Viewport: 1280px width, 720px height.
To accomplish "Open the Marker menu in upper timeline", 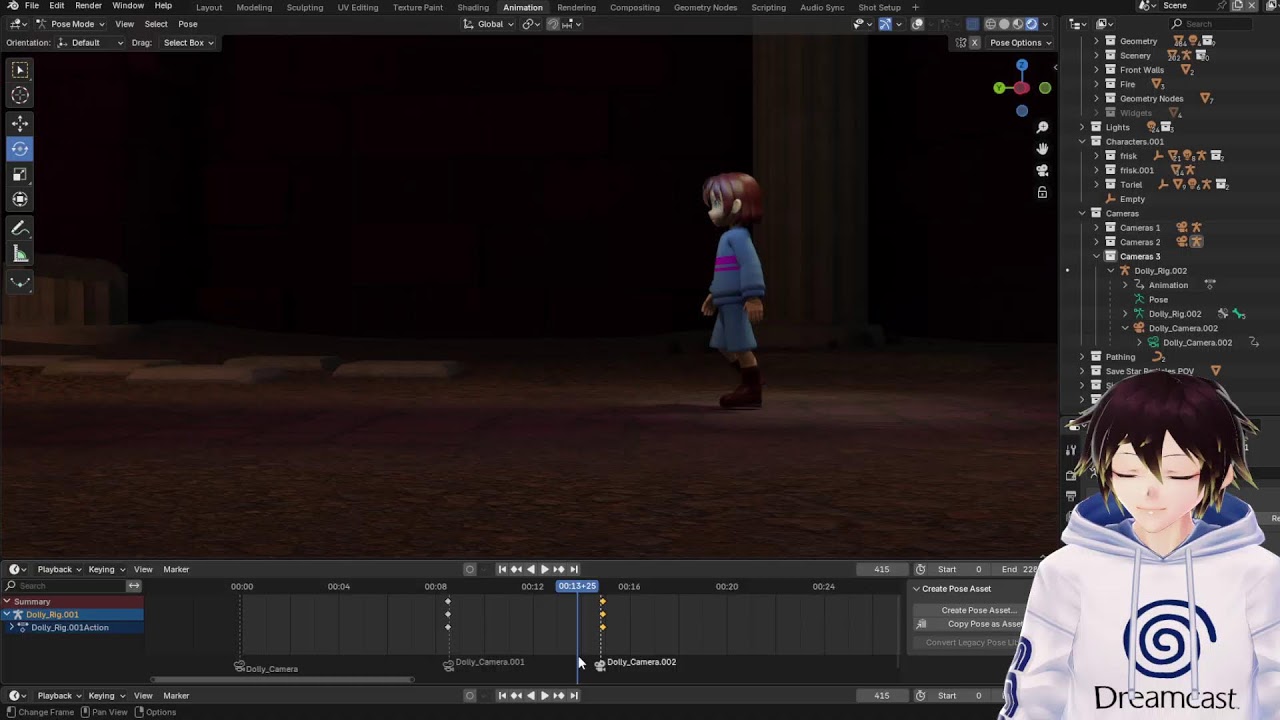I will tap(176, 569).
